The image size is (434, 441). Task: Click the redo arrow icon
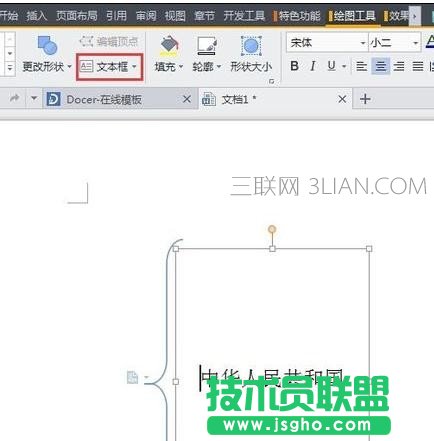pyautogui.click(x=14, y=98)
